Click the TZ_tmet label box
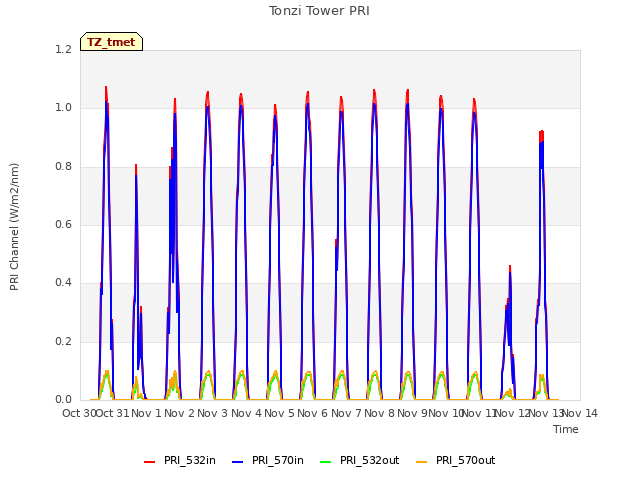Image resolution: width=640 pixels, height=480 pixels. coord(111,42)
